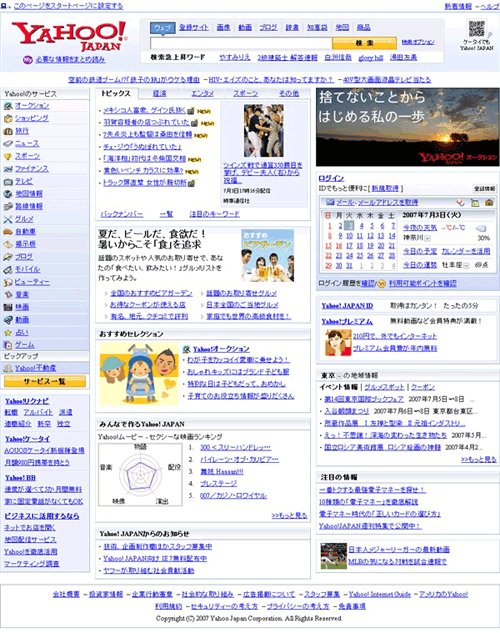Select the ウェブ search tab
500x633 pixels.
162,28
